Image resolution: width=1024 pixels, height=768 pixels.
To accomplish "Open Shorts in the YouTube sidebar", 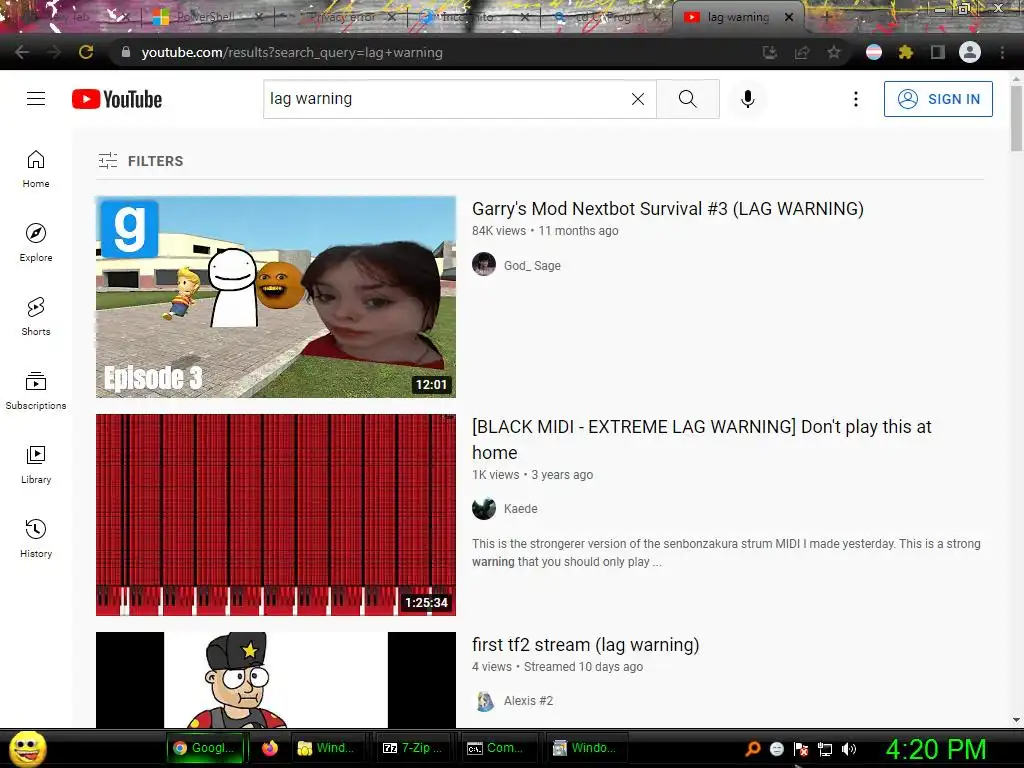I will [x=36, y=316].
